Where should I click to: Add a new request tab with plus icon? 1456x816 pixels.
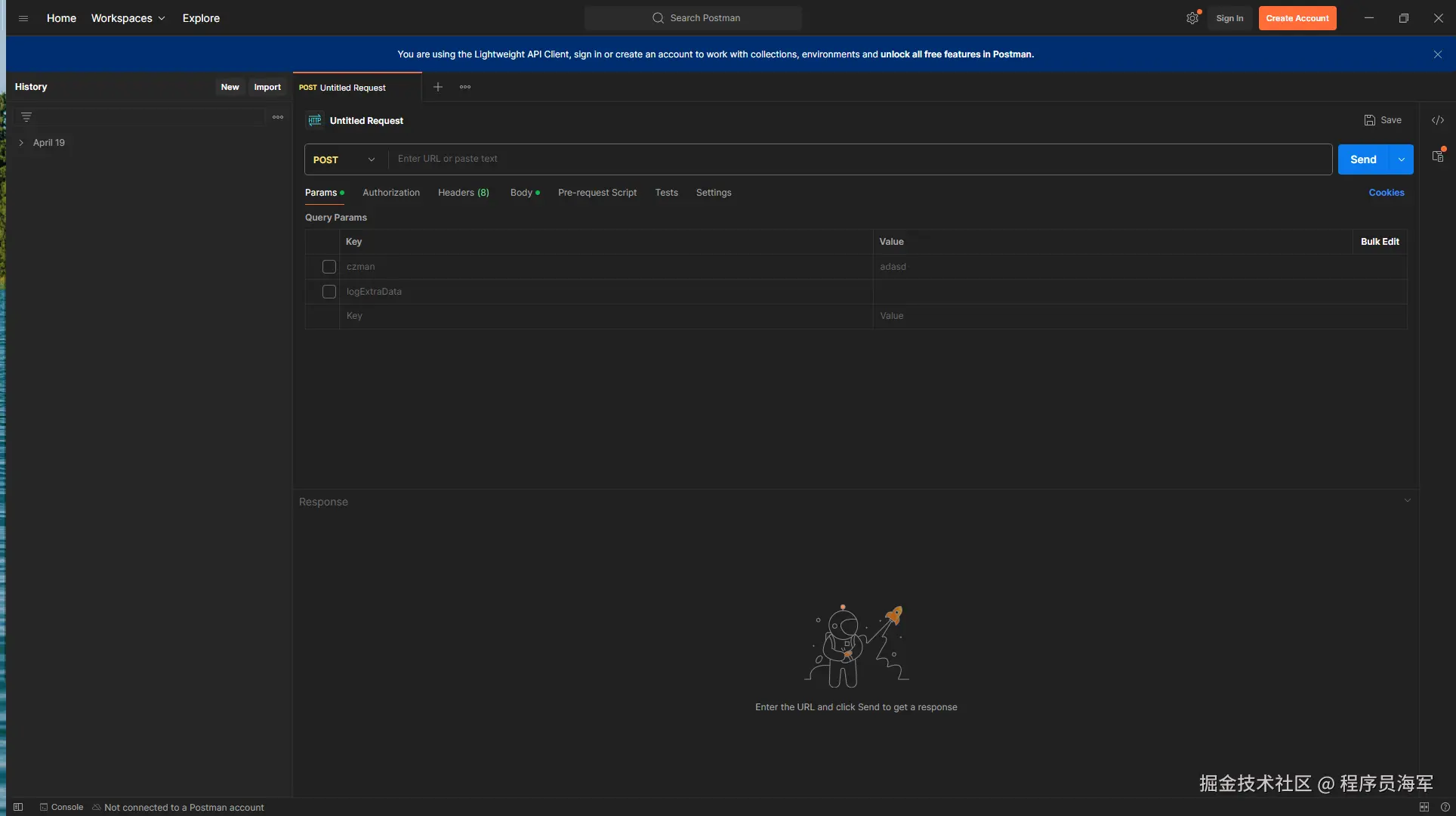pyautogui.click(x=437, y=87)
